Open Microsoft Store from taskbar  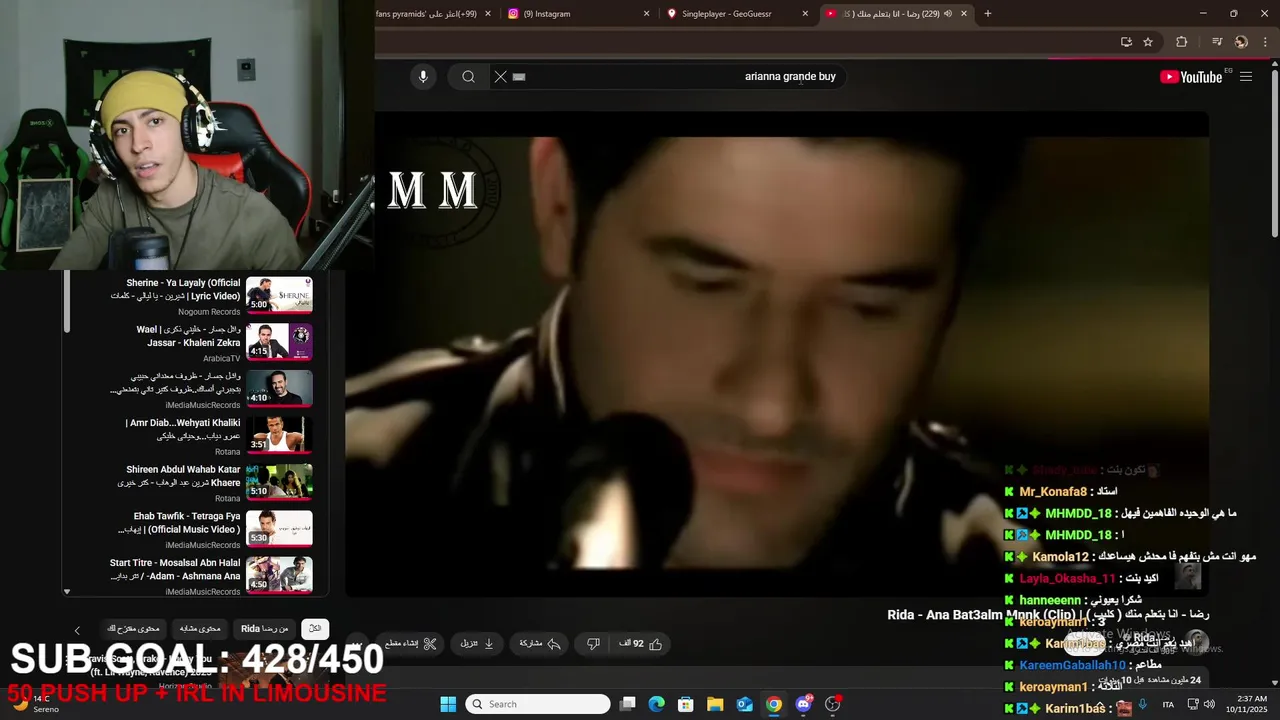[685, 704]
